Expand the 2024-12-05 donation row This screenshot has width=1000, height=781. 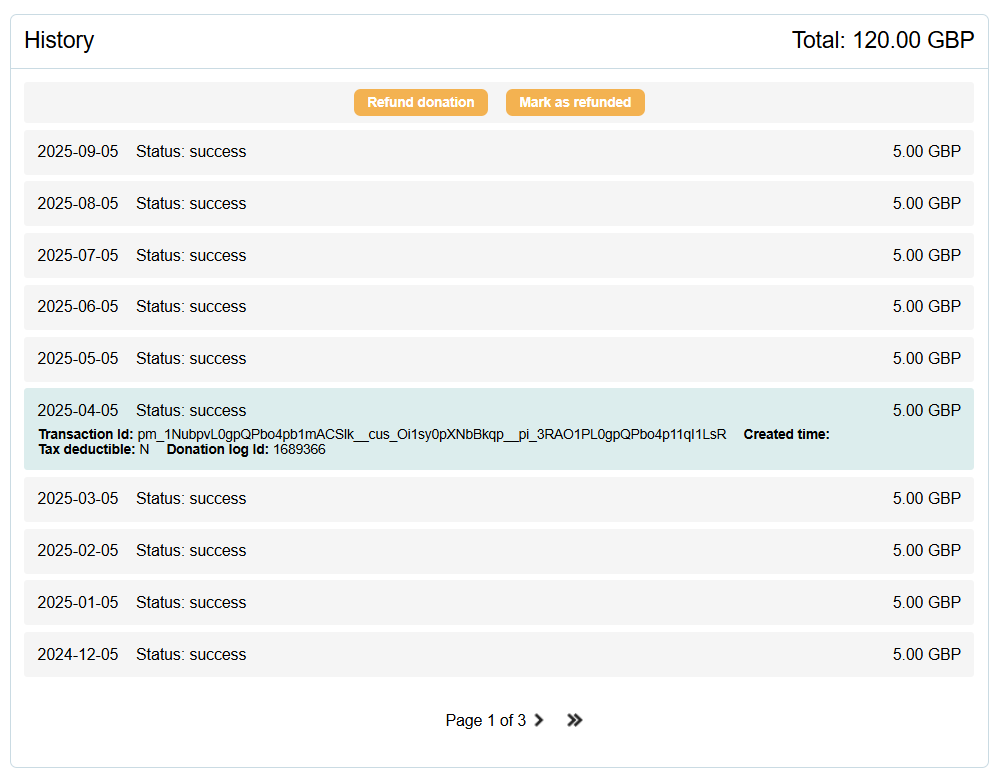(x=498, y=655)
